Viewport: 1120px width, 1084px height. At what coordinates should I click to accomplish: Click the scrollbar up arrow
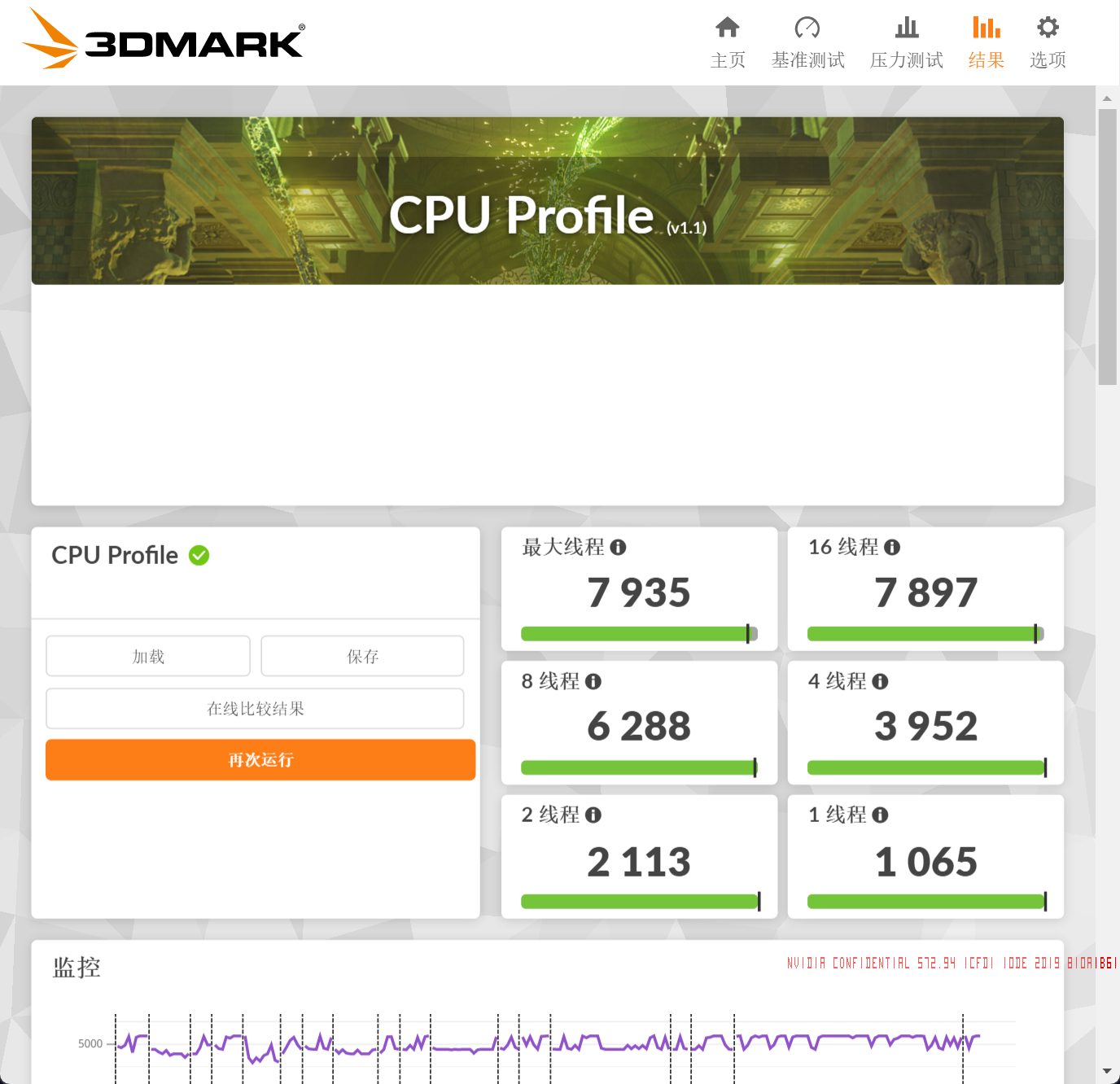coord(1107,98)
